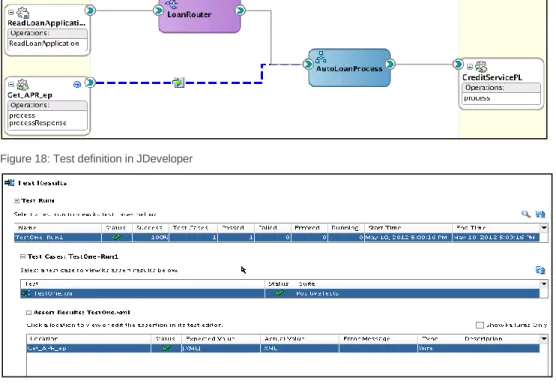The width and height of the screenshot is (556, 390).
Task: Sort Assert Results by Expected Value column
Action: (x=221, y=339)
